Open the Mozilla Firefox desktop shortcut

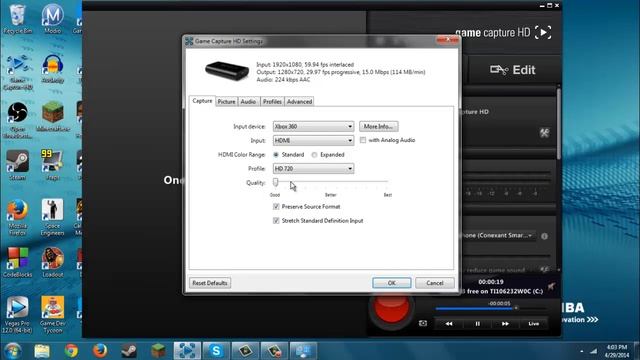coord(17,218)
